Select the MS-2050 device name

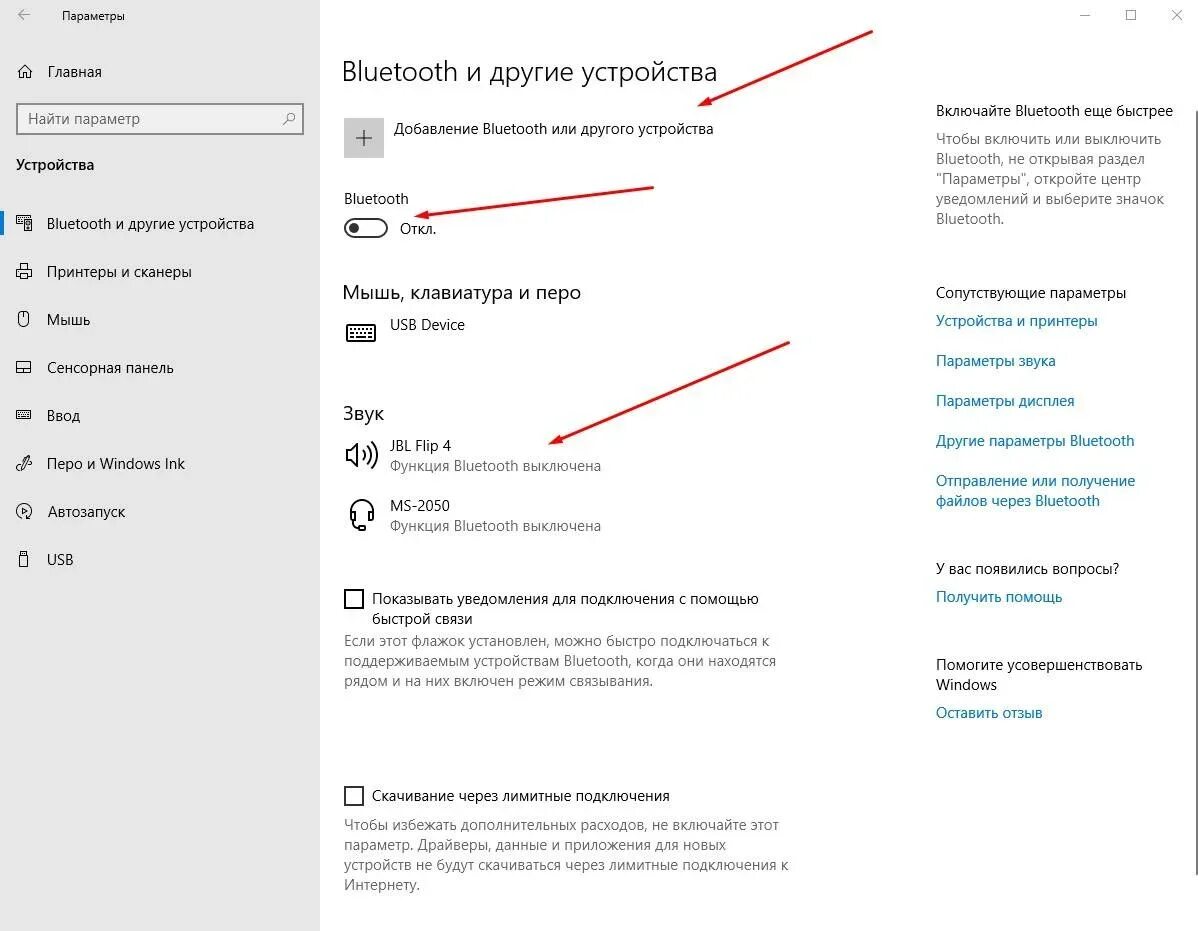[x=419, y=506]
